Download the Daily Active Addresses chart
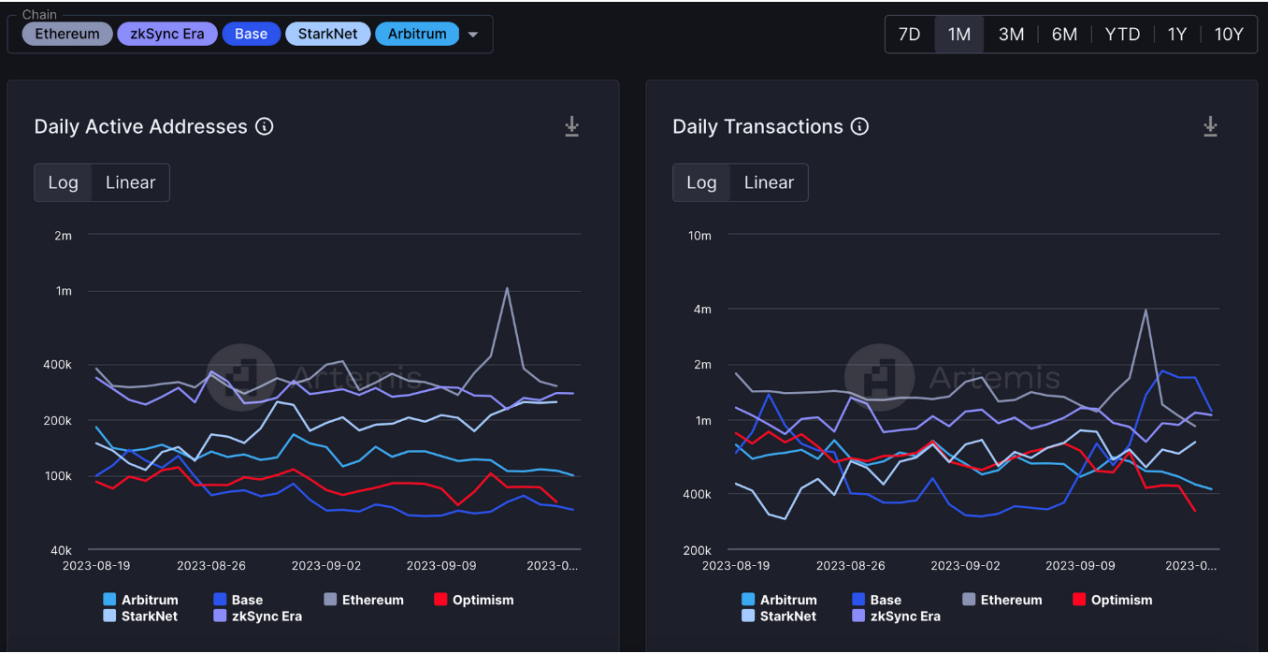Image resolution: width=1268 pixels, height=653 pixels. click(571, 127)
